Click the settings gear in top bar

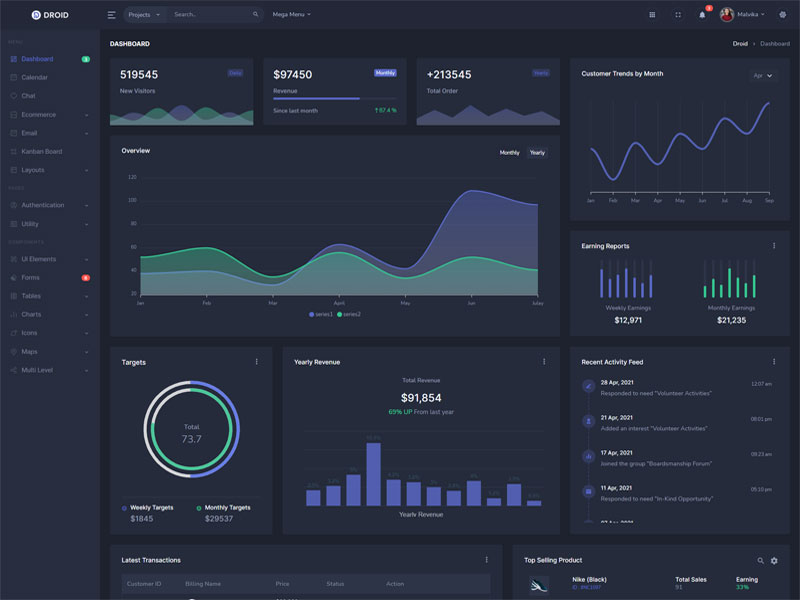pos(782,15)
